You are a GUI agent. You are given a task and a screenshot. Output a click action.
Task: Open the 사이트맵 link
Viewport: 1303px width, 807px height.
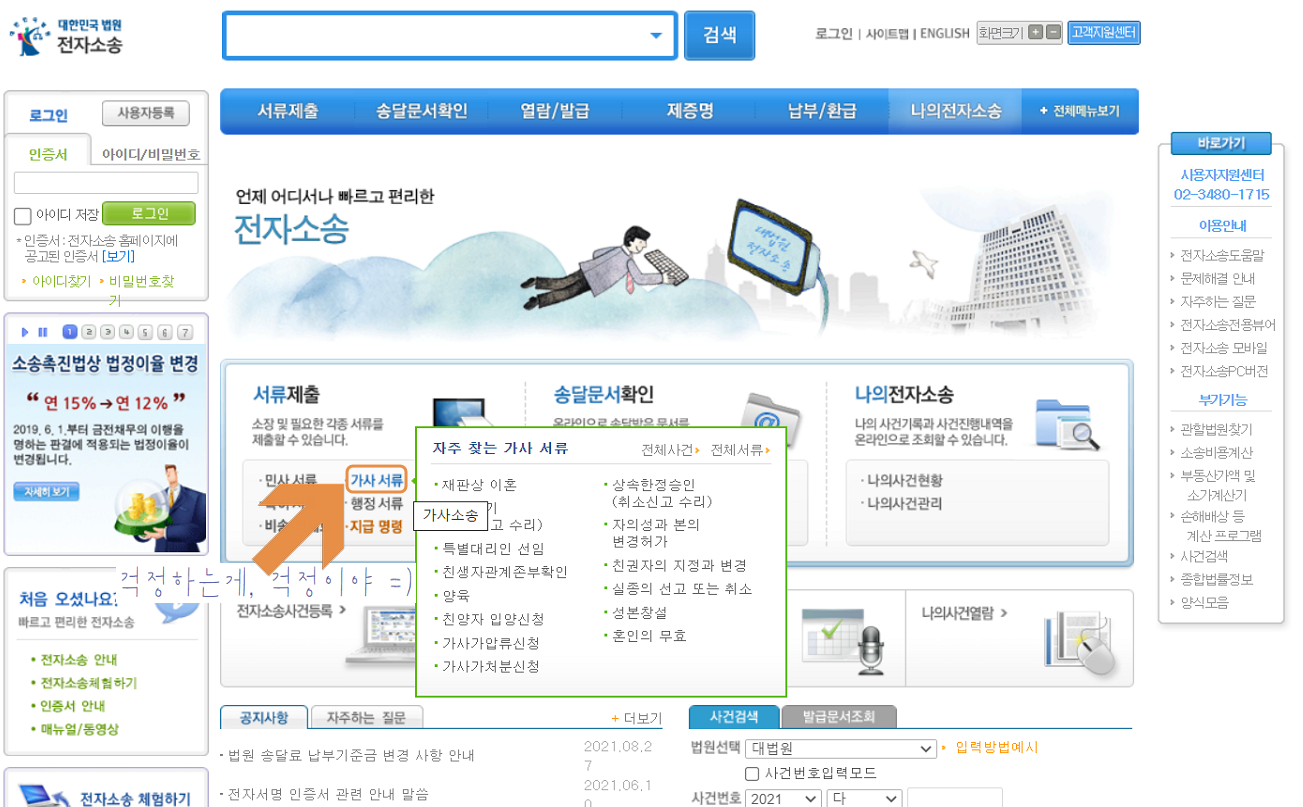[x=887, y=33]
